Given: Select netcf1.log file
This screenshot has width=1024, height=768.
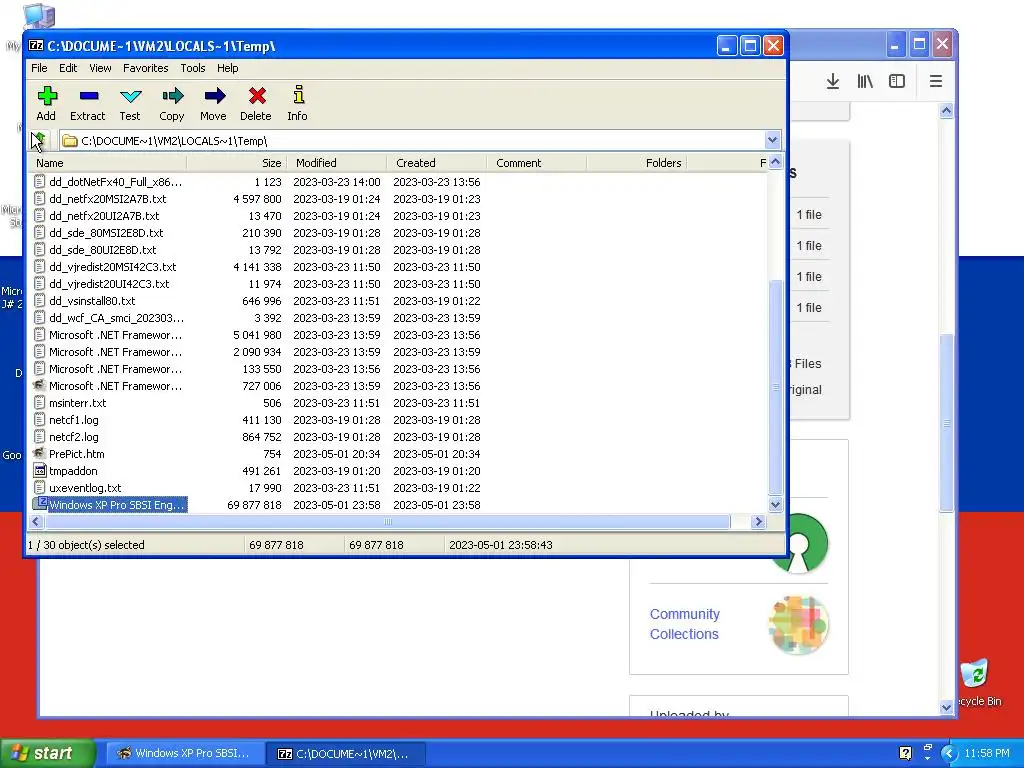Looking at the screenshot, I should pyautogui.click(x=74, y=419).
